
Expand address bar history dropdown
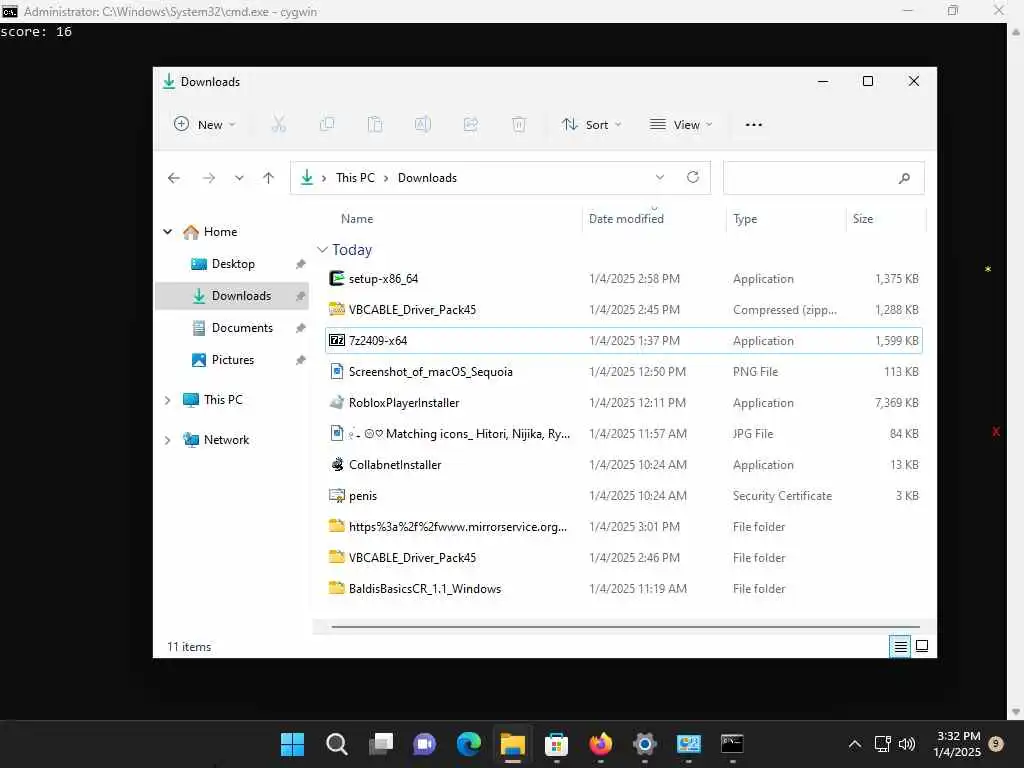pos(660,177)
